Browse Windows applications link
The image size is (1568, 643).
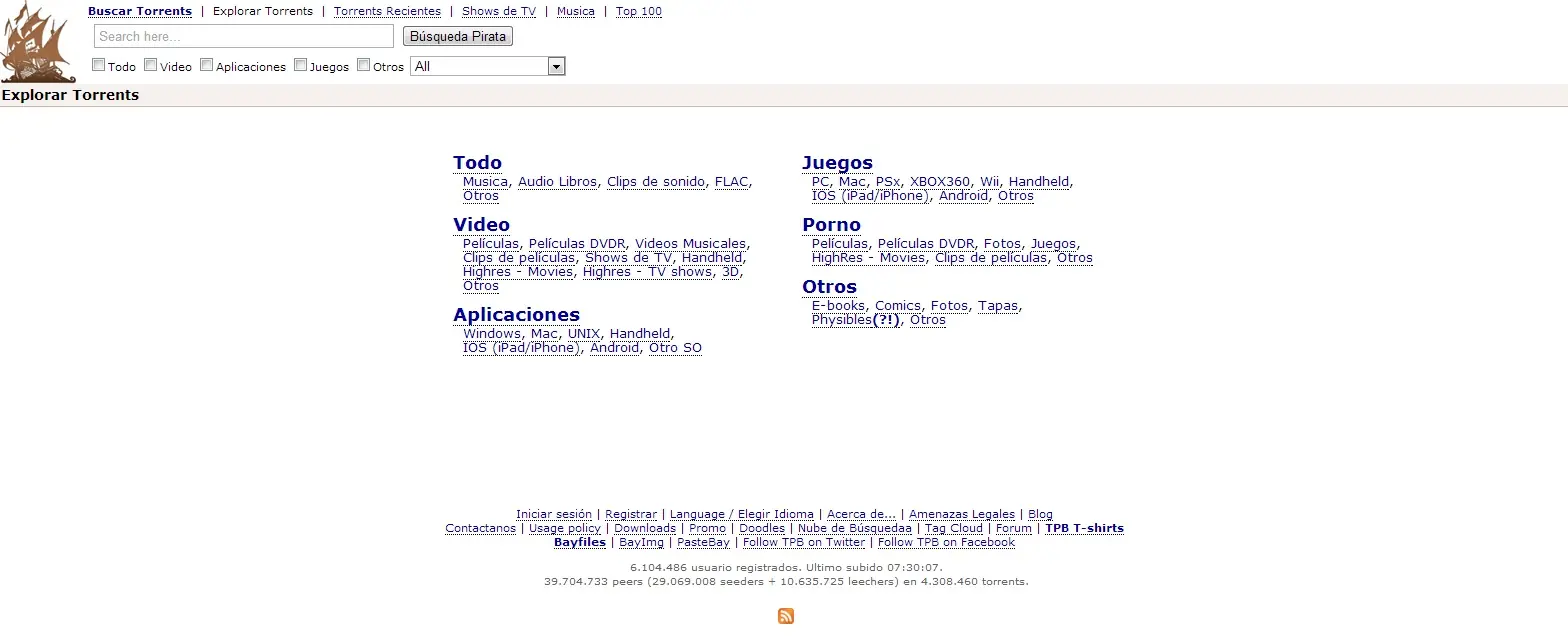[492, 334]
